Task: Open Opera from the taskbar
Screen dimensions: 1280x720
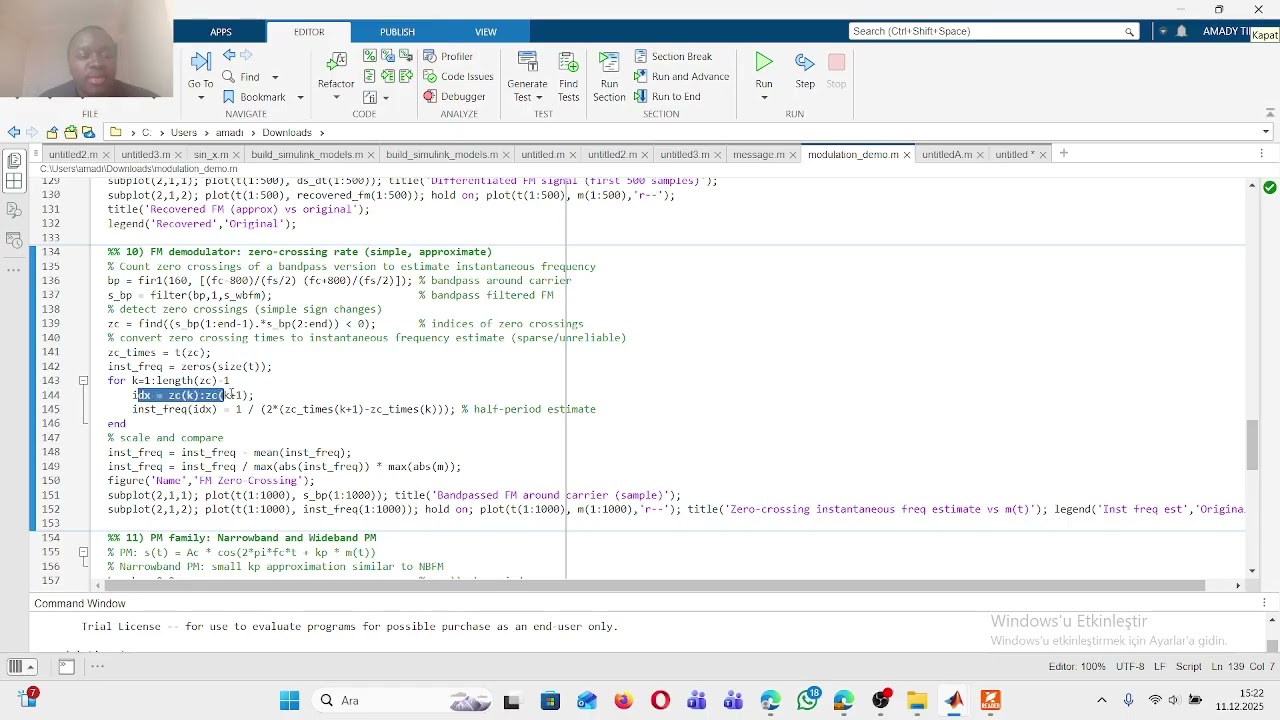Action: point(660,700)
